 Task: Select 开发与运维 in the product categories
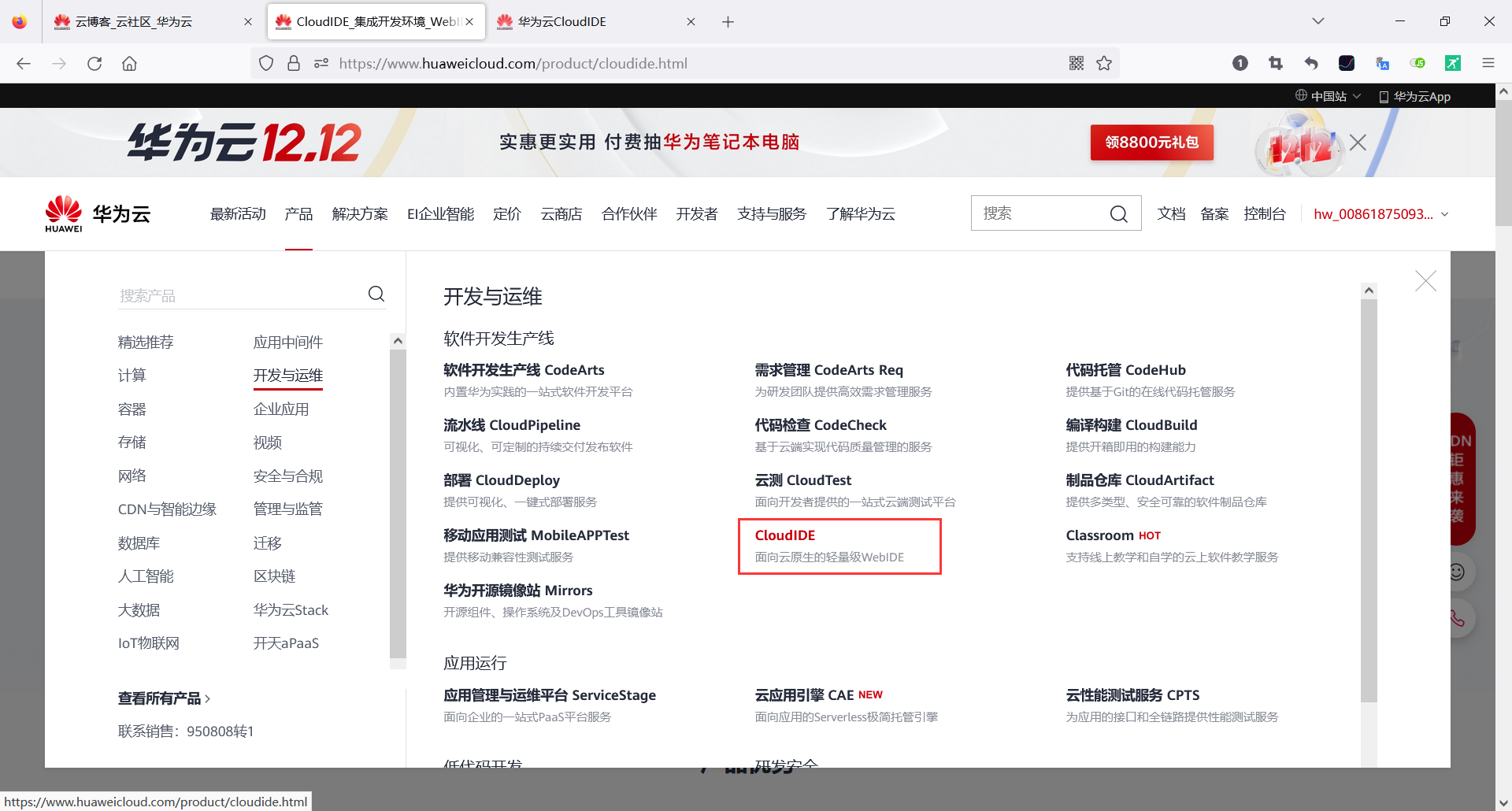coord(287,376)
